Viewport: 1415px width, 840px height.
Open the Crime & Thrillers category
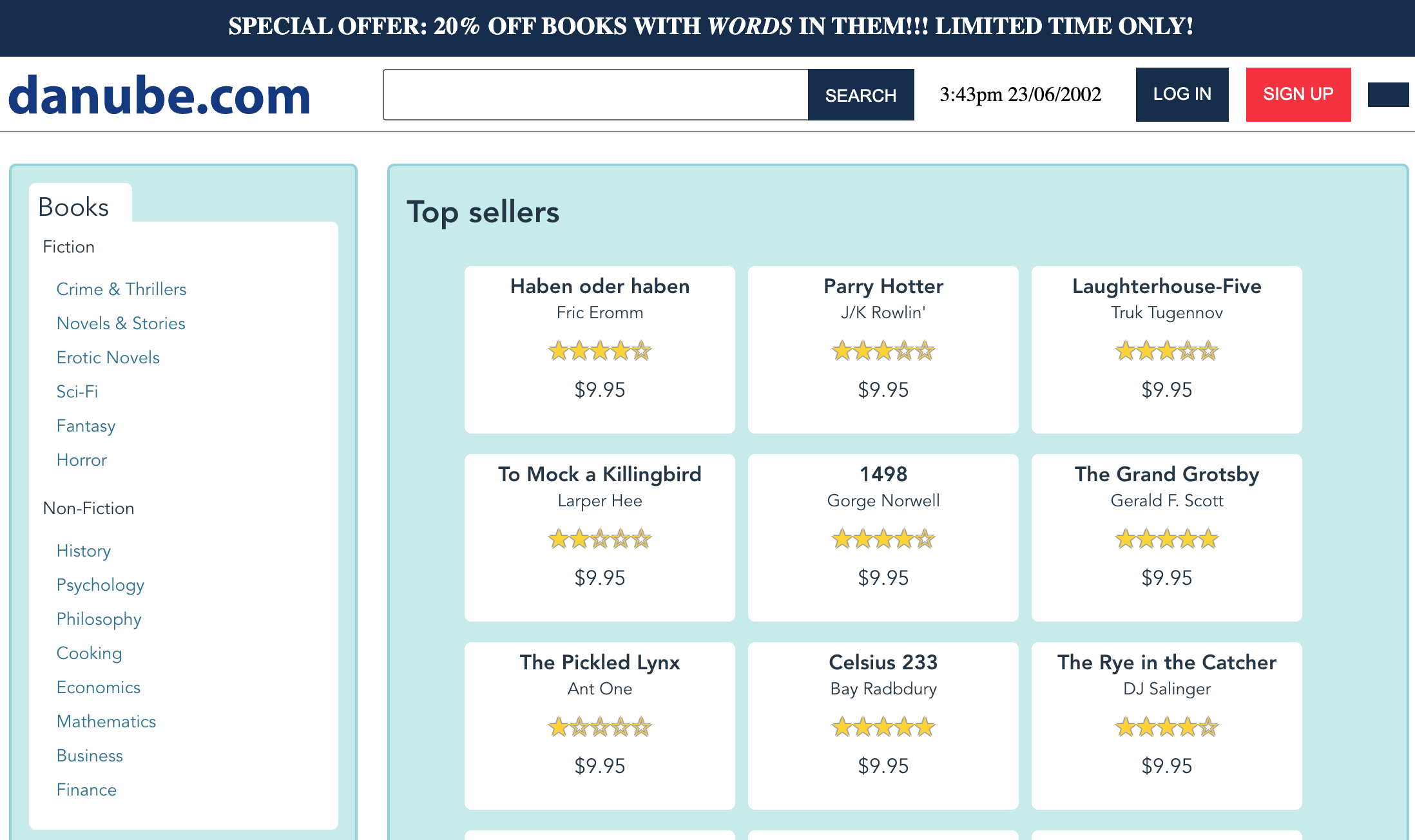click(121, 289)
